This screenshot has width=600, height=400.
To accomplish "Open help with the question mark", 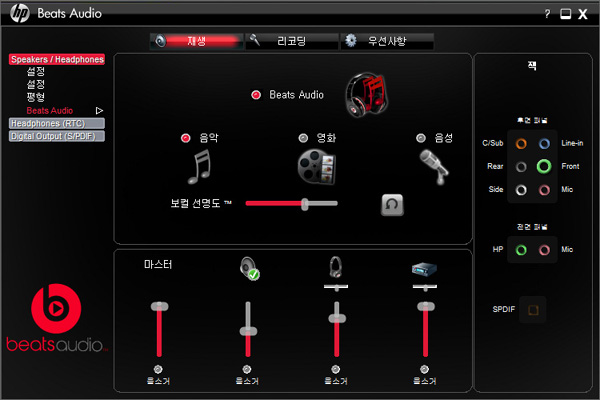I will [547, 14].
